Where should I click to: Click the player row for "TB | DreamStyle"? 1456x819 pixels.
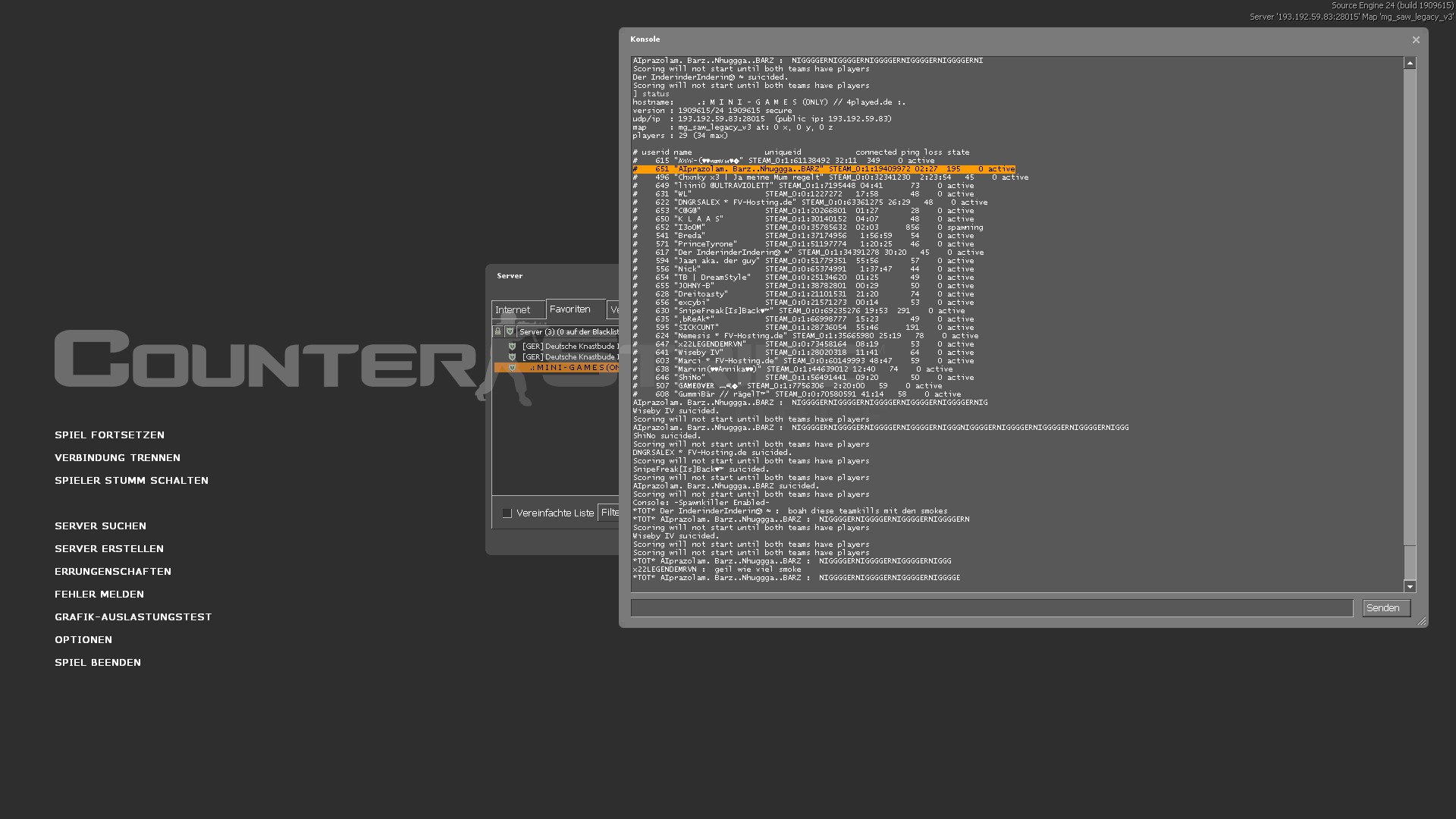coord(804,278)
